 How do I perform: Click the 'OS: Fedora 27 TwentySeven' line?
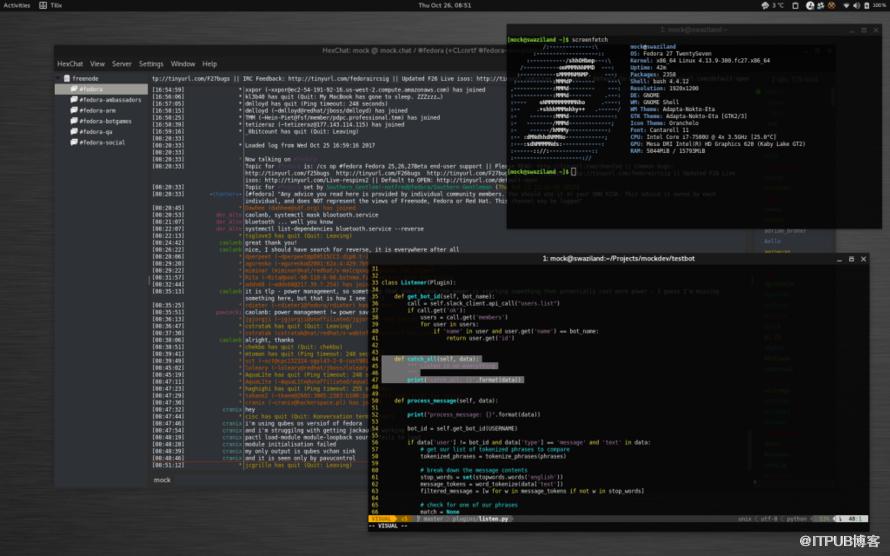point(670,53)
